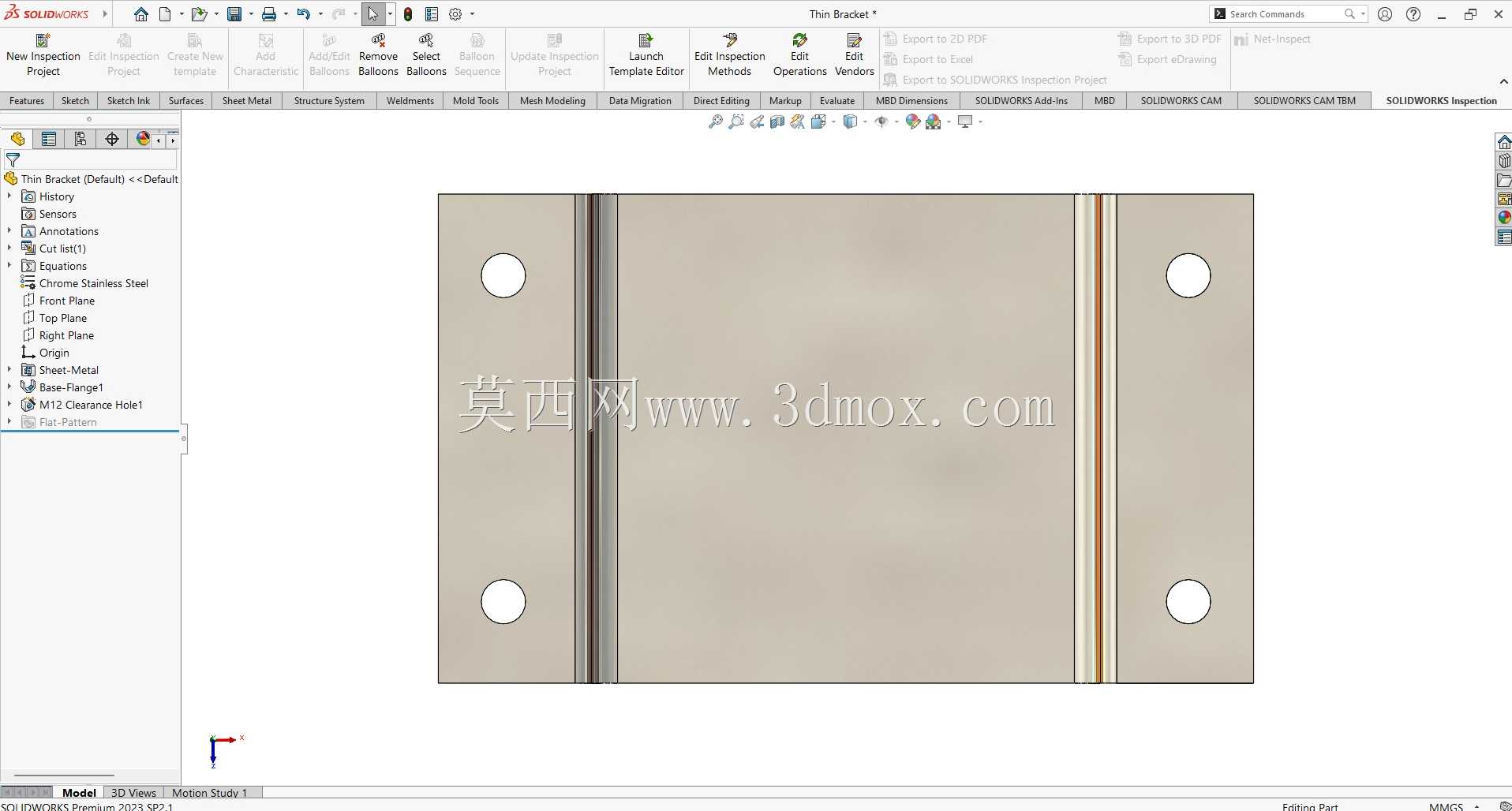Expand the Base-Flange1 feature node
The height and width of the screenshot is (811, 1512).
pyautogui.click(x=9, y=387)
